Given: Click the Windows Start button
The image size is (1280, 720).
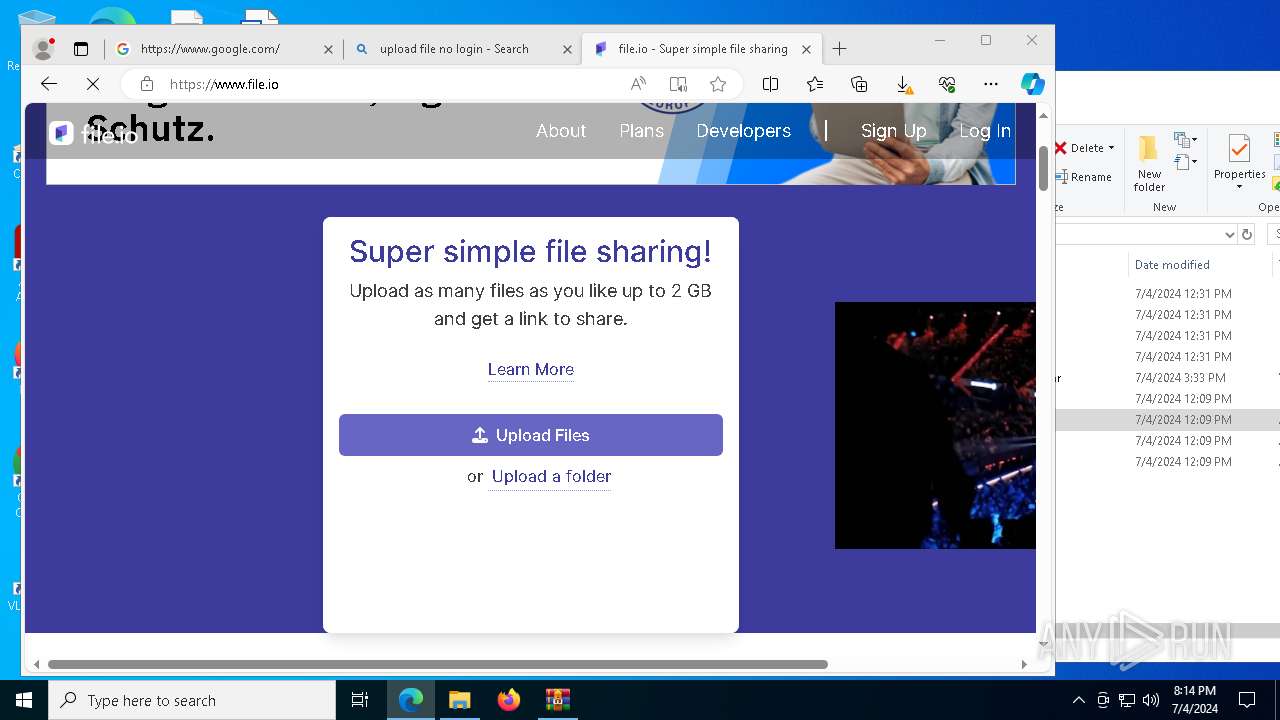Looking at the screenshot, I should pos(24,700).
